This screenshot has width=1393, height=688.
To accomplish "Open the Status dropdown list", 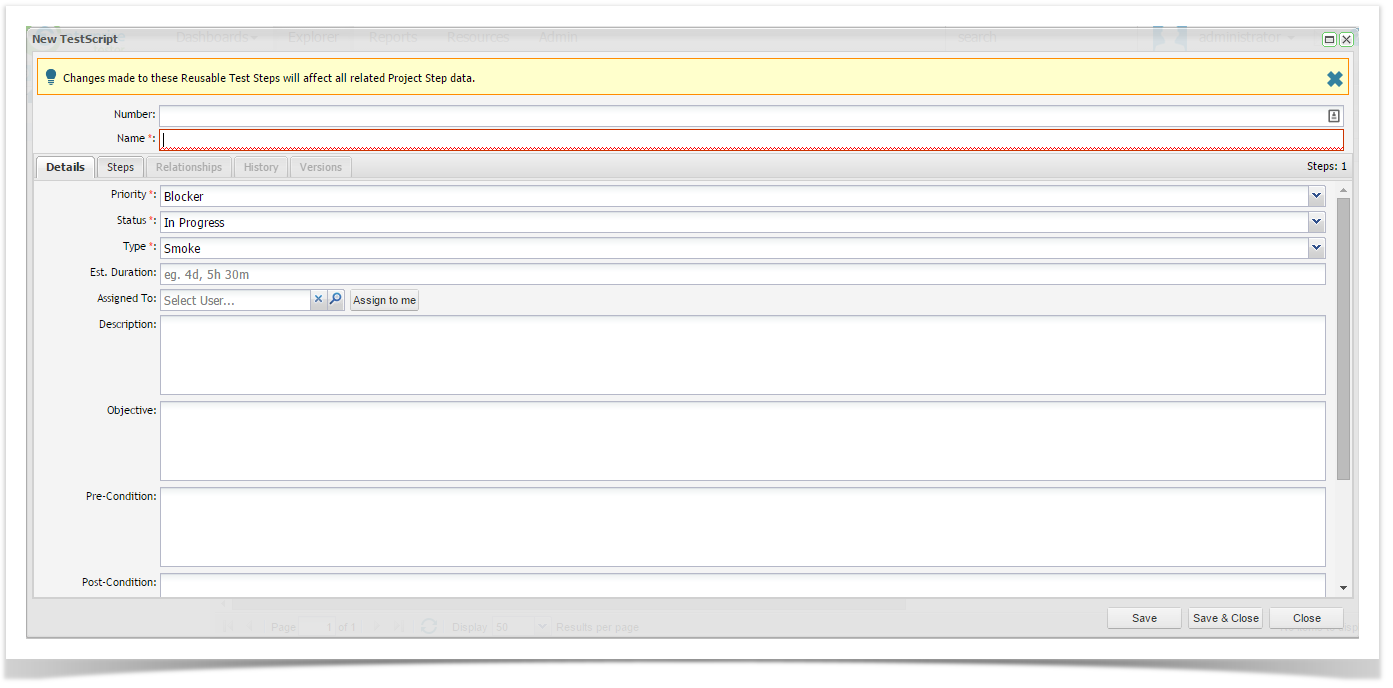I will coord(1316,222).
